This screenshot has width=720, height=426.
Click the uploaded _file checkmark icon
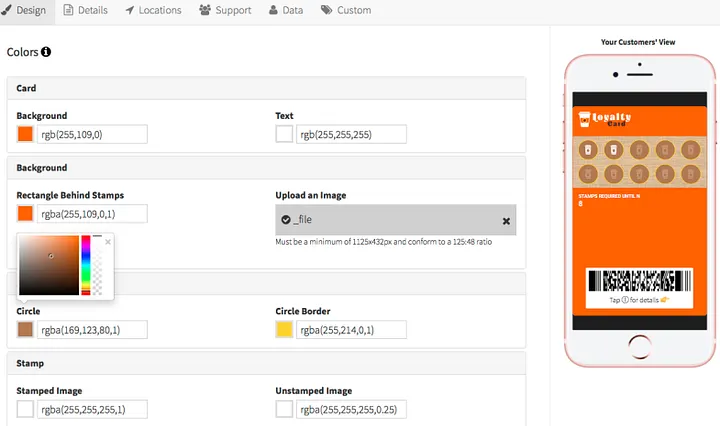tap(286, 219)
